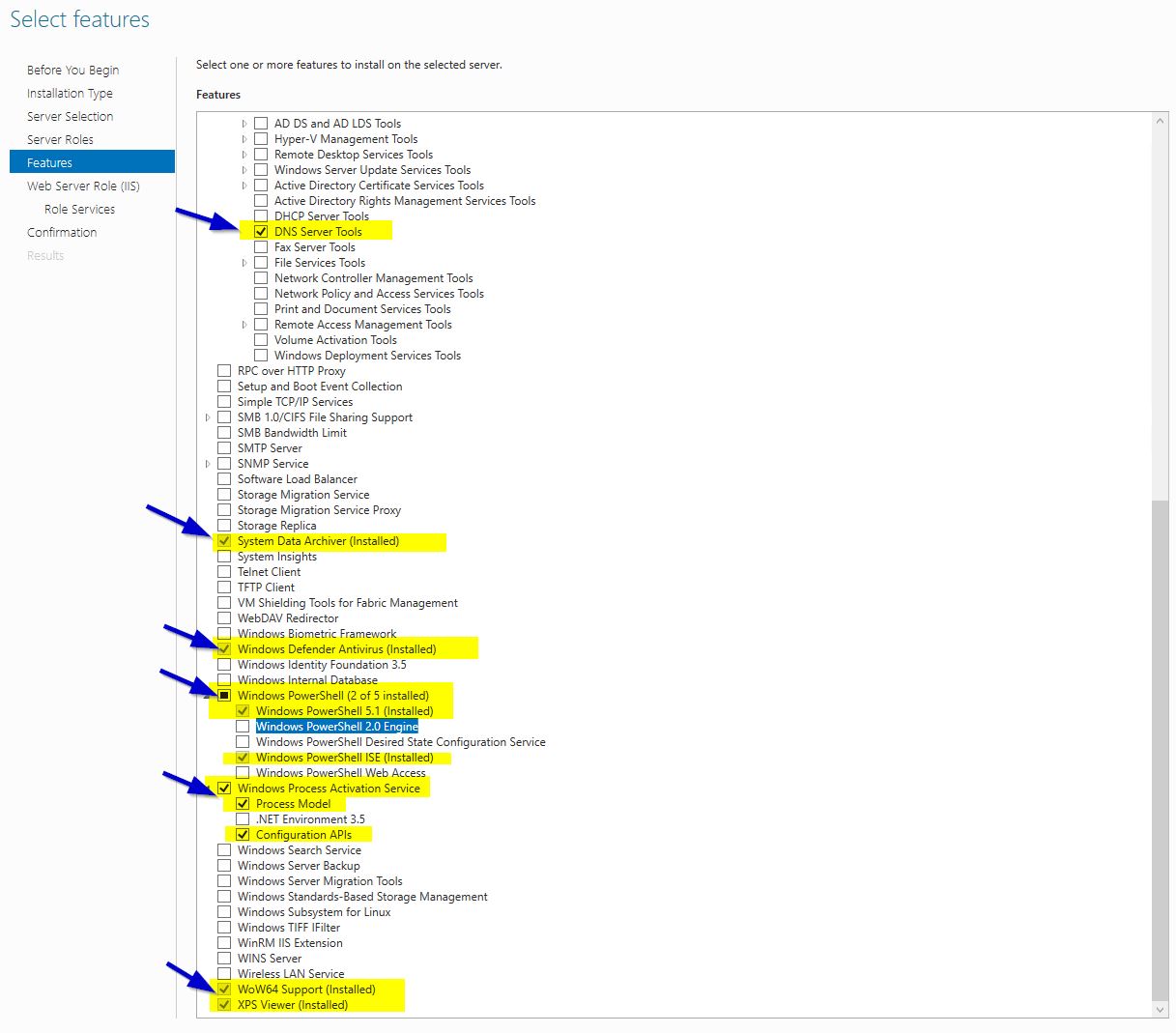Select the Network Controller Management Tools row
The height and width of the screenshot is (1033, 1176).
[x=374, y=278]
